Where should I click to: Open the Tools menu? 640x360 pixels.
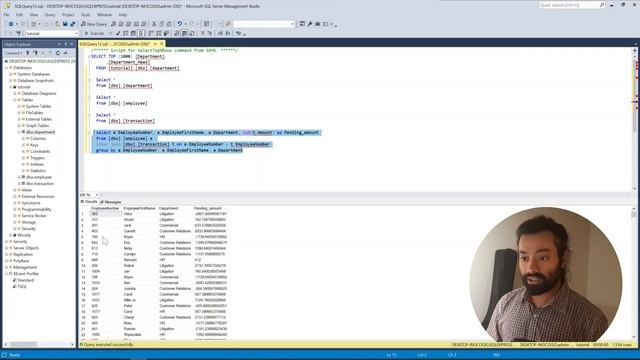point(86,15)
